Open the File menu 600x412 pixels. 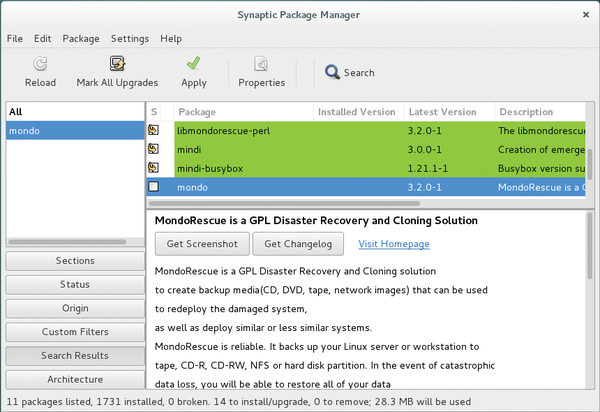click(15, 39)
